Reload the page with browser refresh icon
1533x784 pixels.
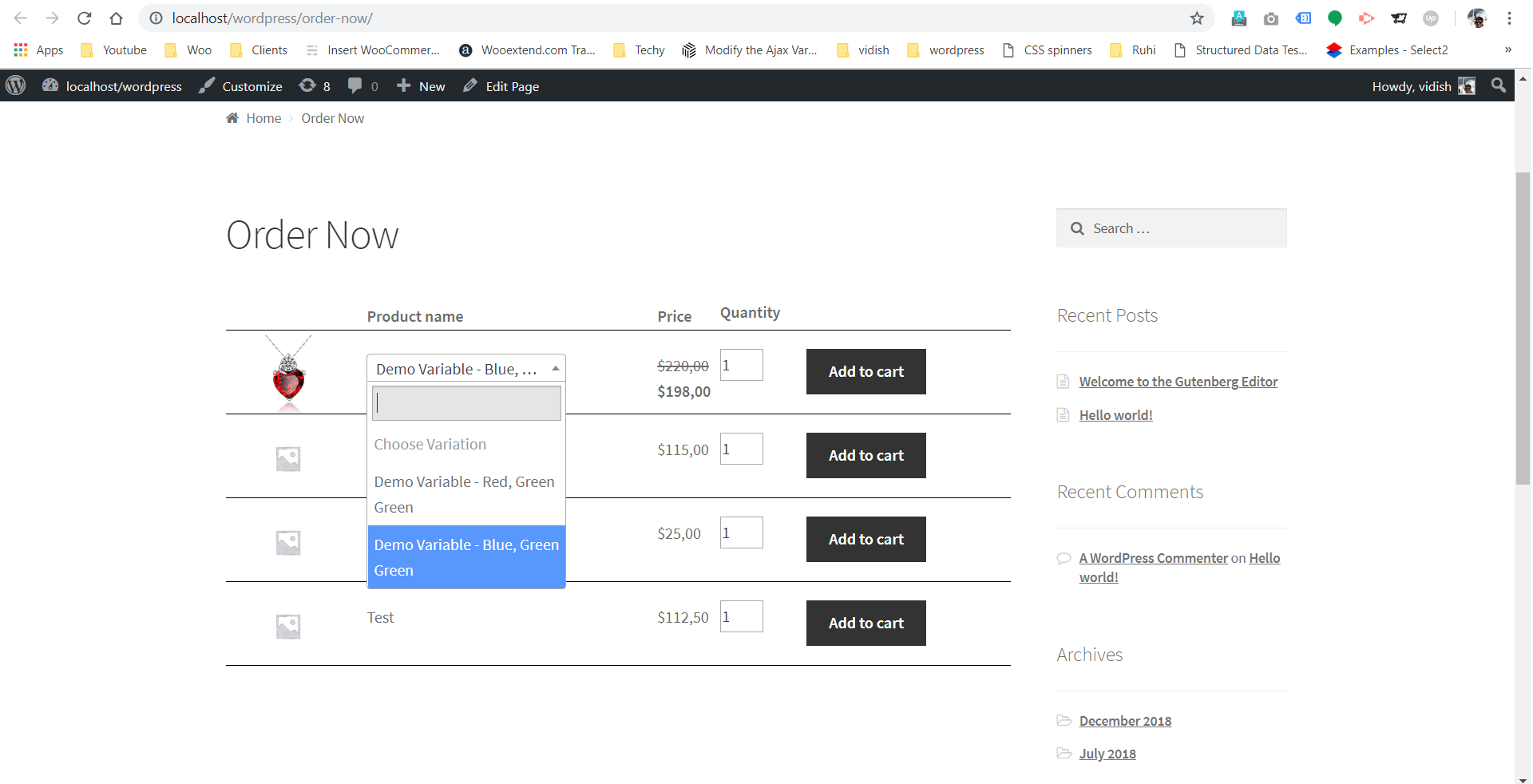[84, 18]
